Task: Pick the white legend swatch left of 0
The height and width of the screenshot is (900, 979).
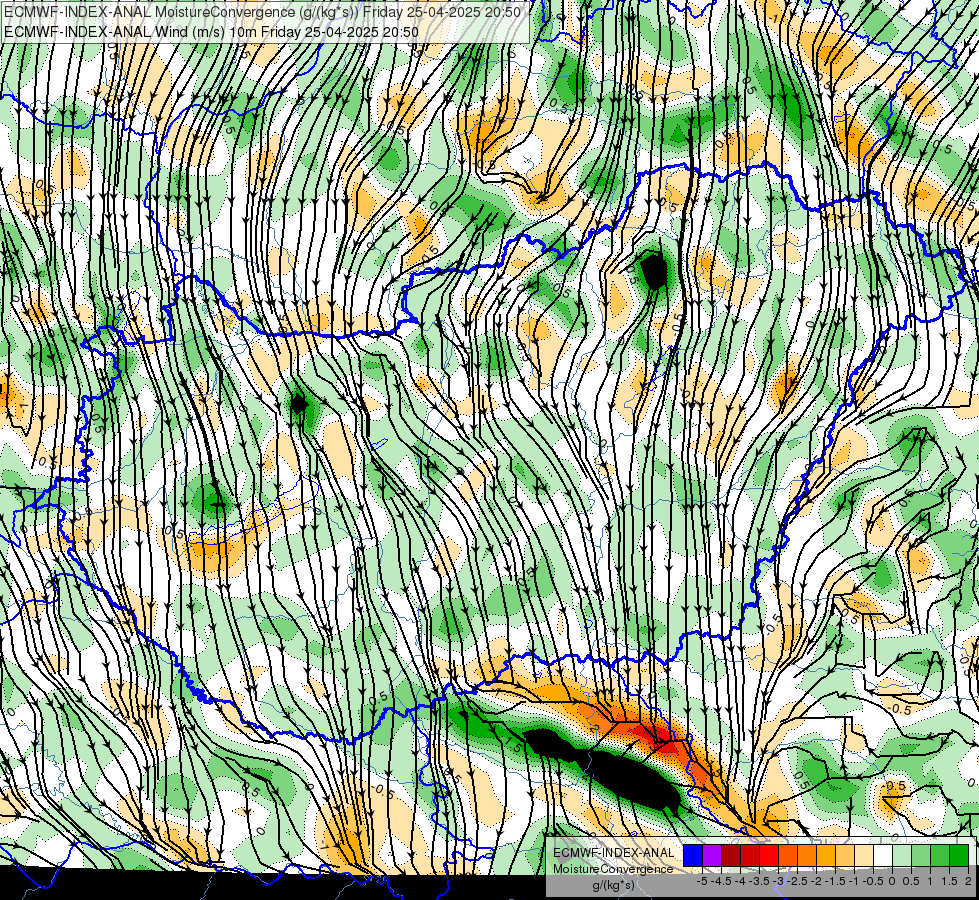Action: 883,855
